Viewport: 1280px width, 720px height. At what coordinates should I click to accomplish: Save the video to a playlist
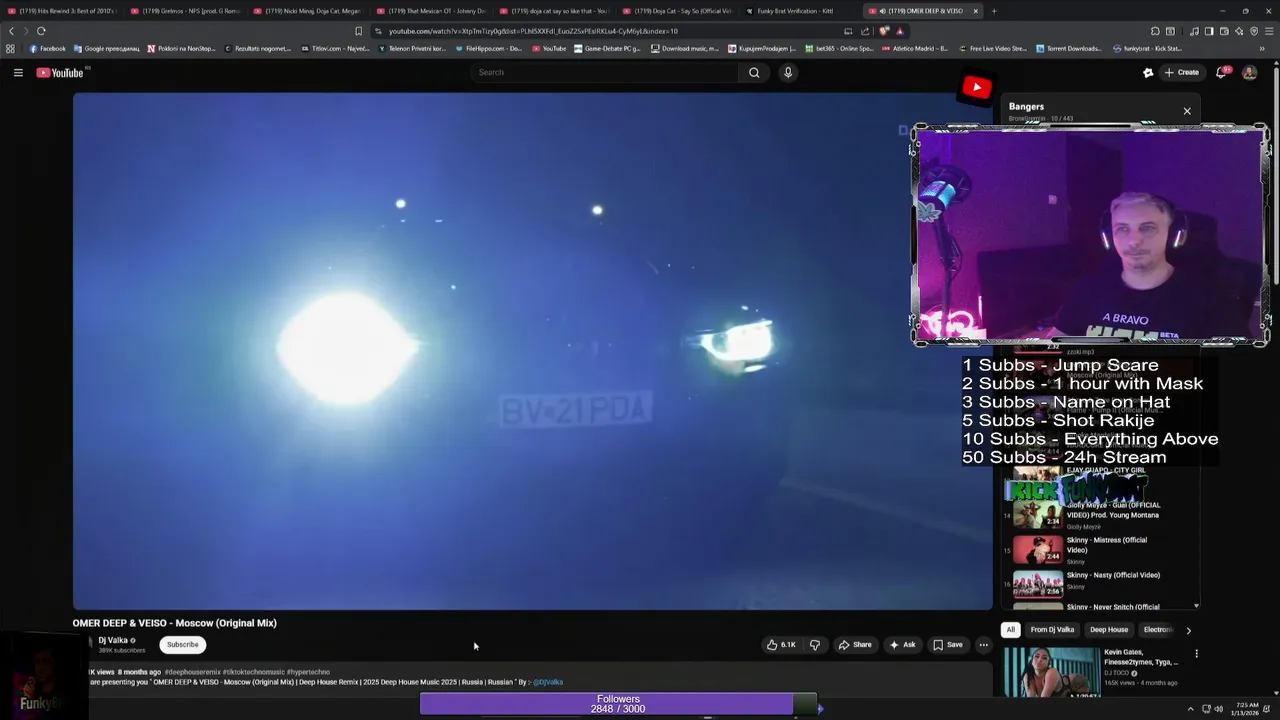pos(948,645)
